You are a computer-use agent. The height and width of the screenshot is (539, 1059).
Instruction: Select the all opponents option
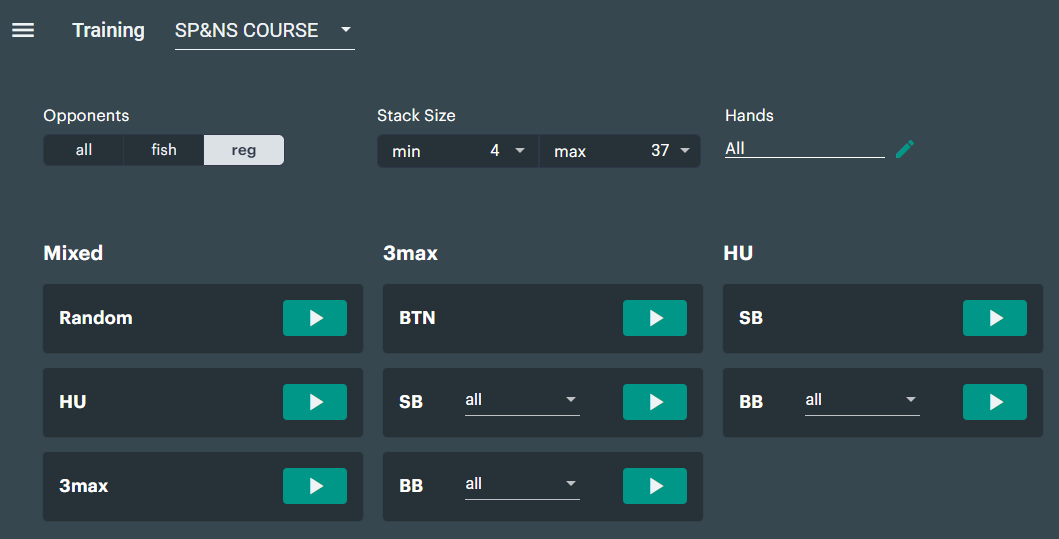coord(84,150)
